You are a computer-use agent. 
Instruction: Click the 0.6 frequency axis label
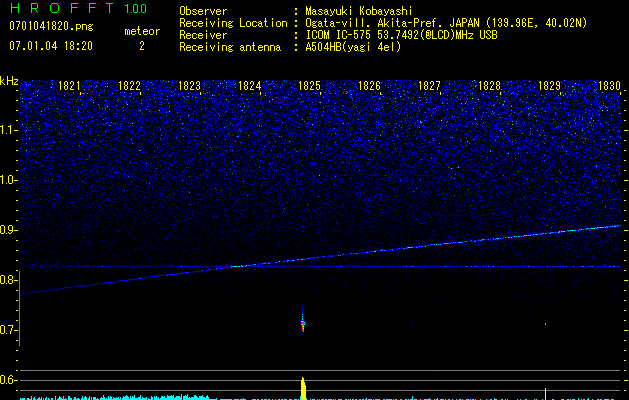click(9, 380)
